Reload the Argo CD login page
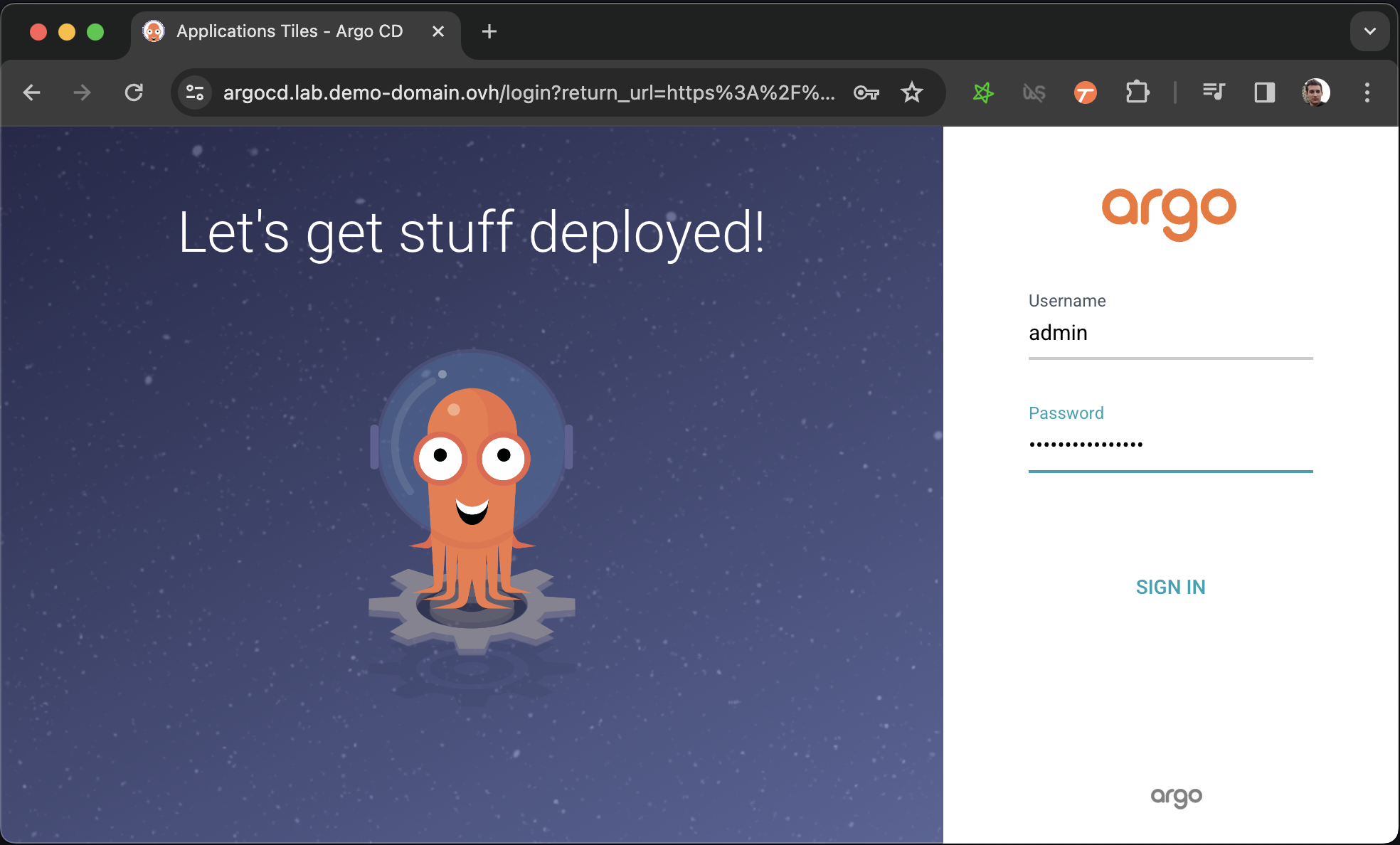 [x=134, y=92]
